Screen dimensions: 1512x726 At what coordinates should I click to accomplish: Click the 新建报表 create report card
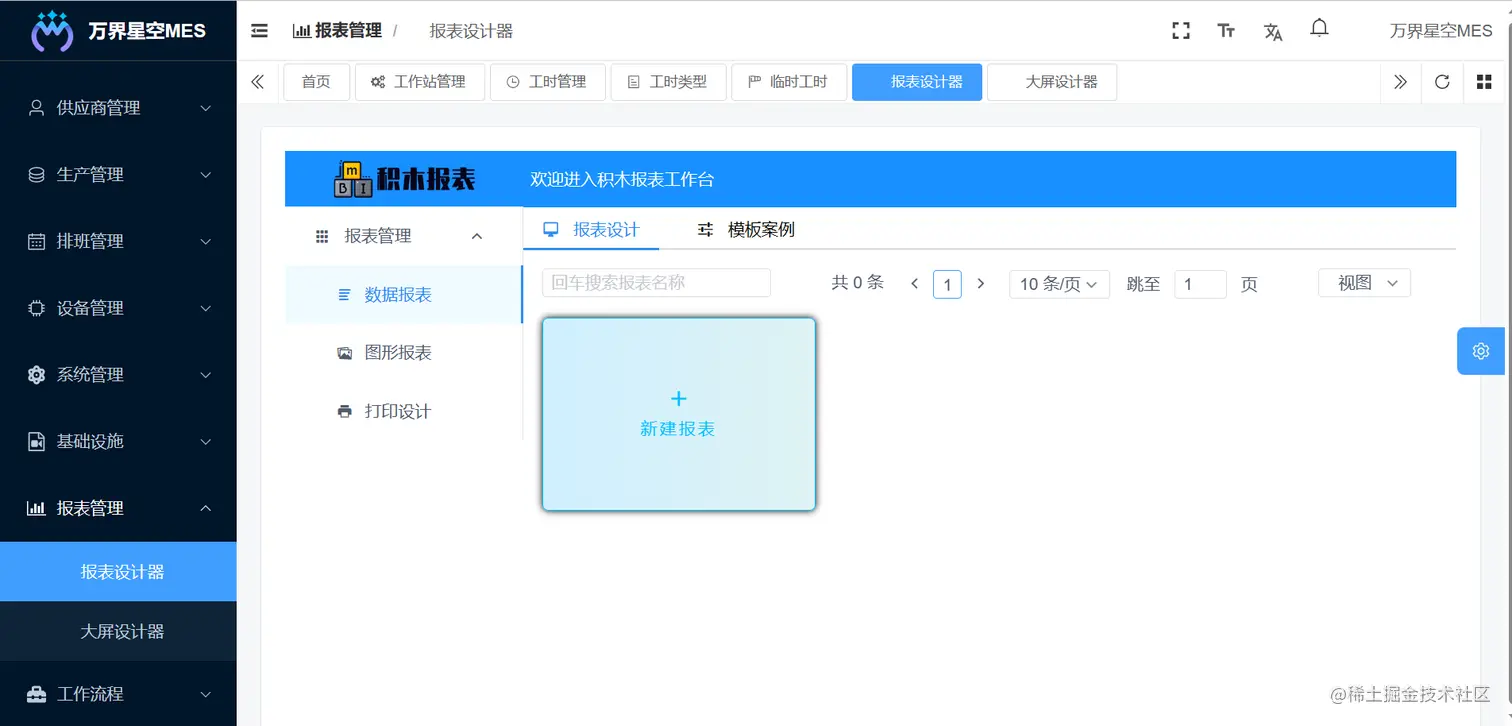pyautogui.click(x=678, y=412)
